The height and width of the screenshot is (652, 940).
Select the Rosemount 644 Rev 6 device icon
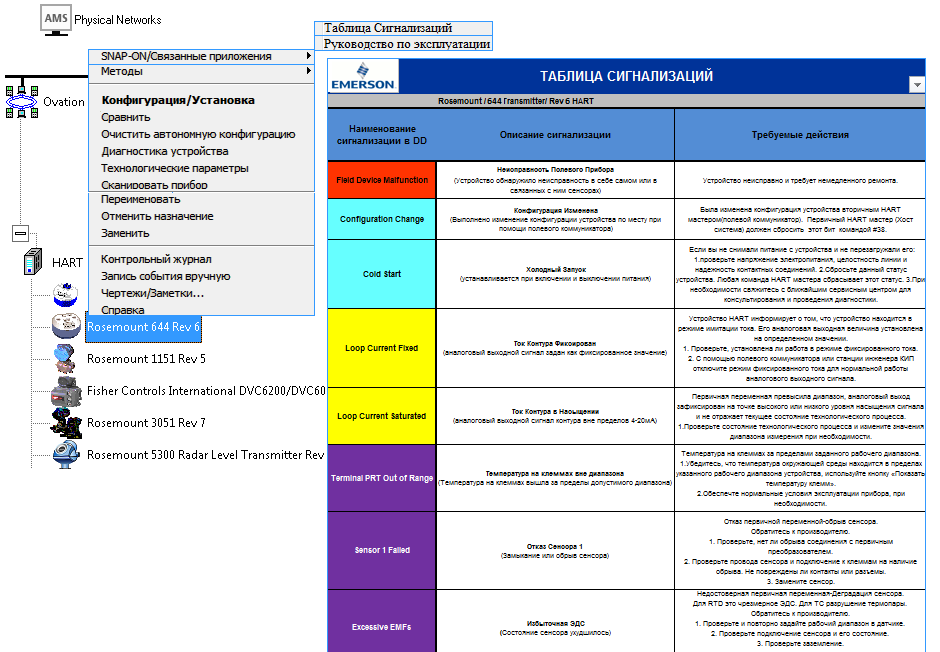66,327
